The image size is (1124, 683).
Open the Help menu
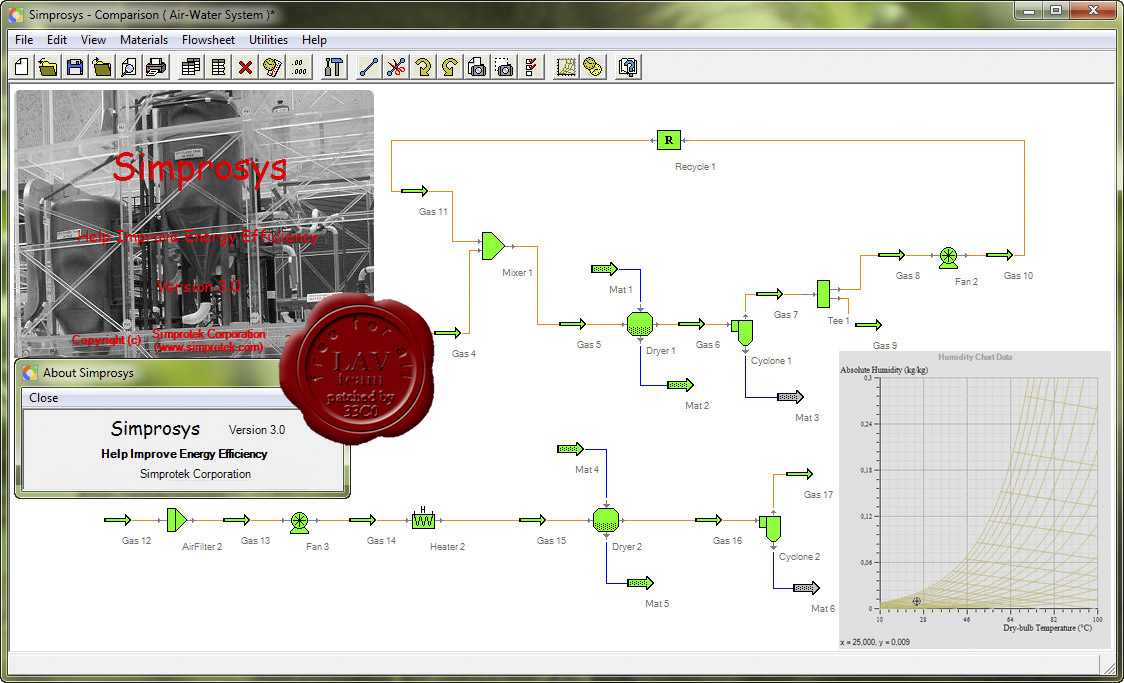tap(314, 40)
